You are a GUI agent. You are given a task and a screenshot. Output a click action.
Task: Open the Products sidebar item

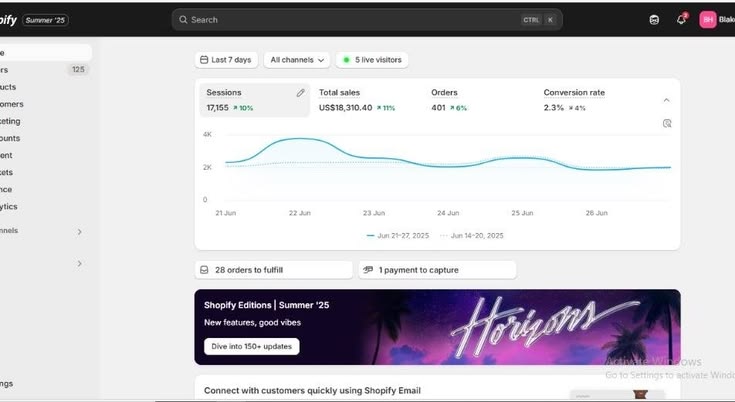tap(45, 87)
